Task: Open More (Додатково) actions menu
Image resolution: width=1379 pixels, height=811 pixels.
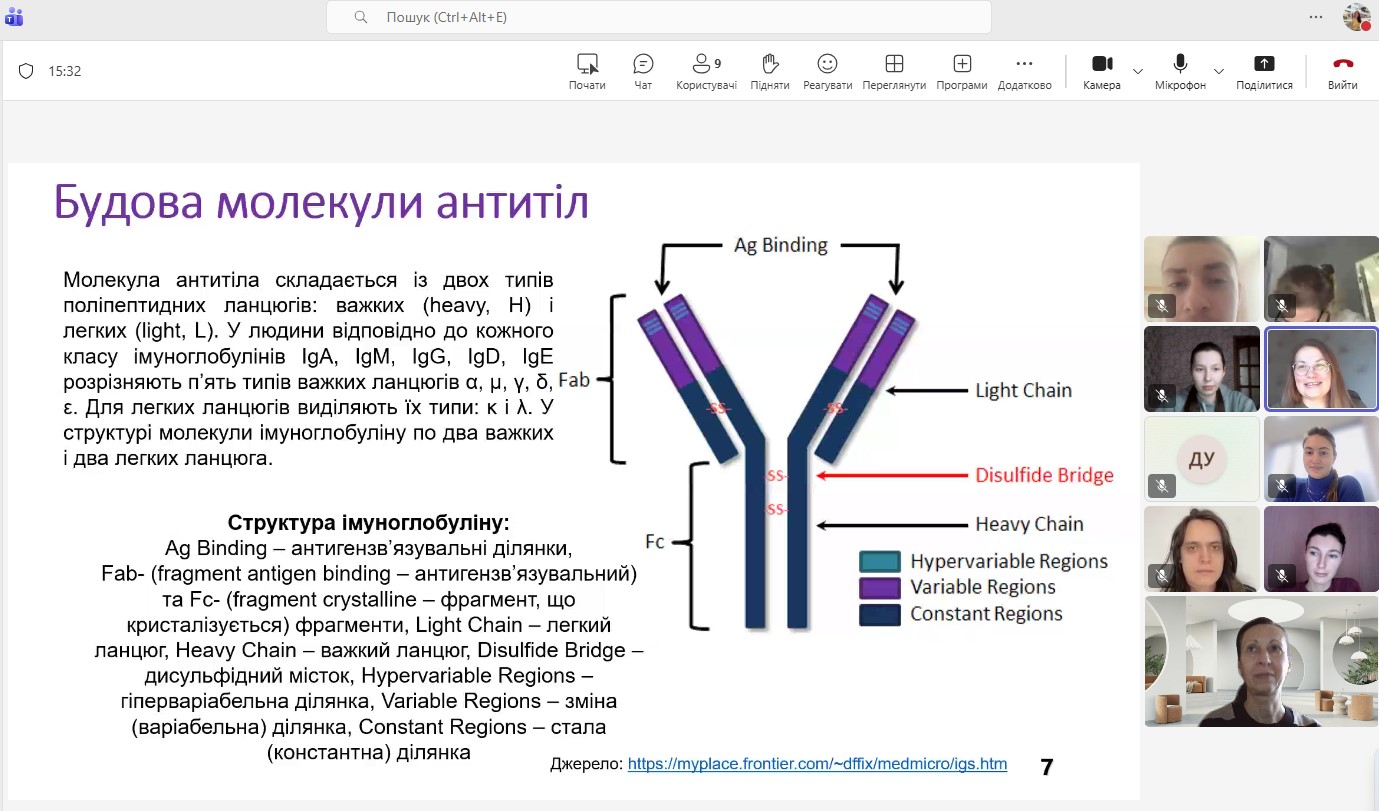Action: 1024,71
